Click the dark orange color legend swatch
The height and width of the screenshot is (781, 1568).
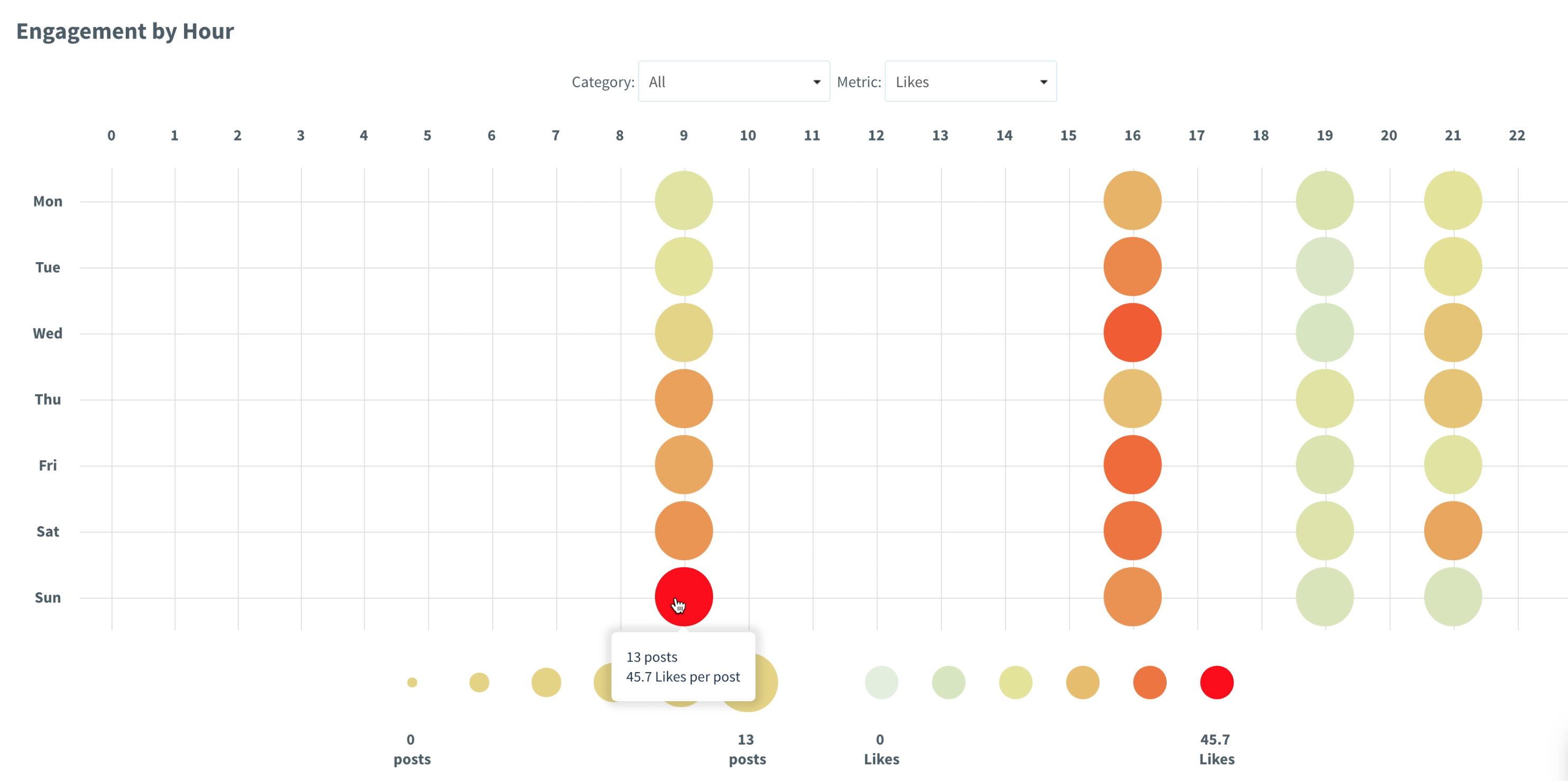click(1149, 683)
